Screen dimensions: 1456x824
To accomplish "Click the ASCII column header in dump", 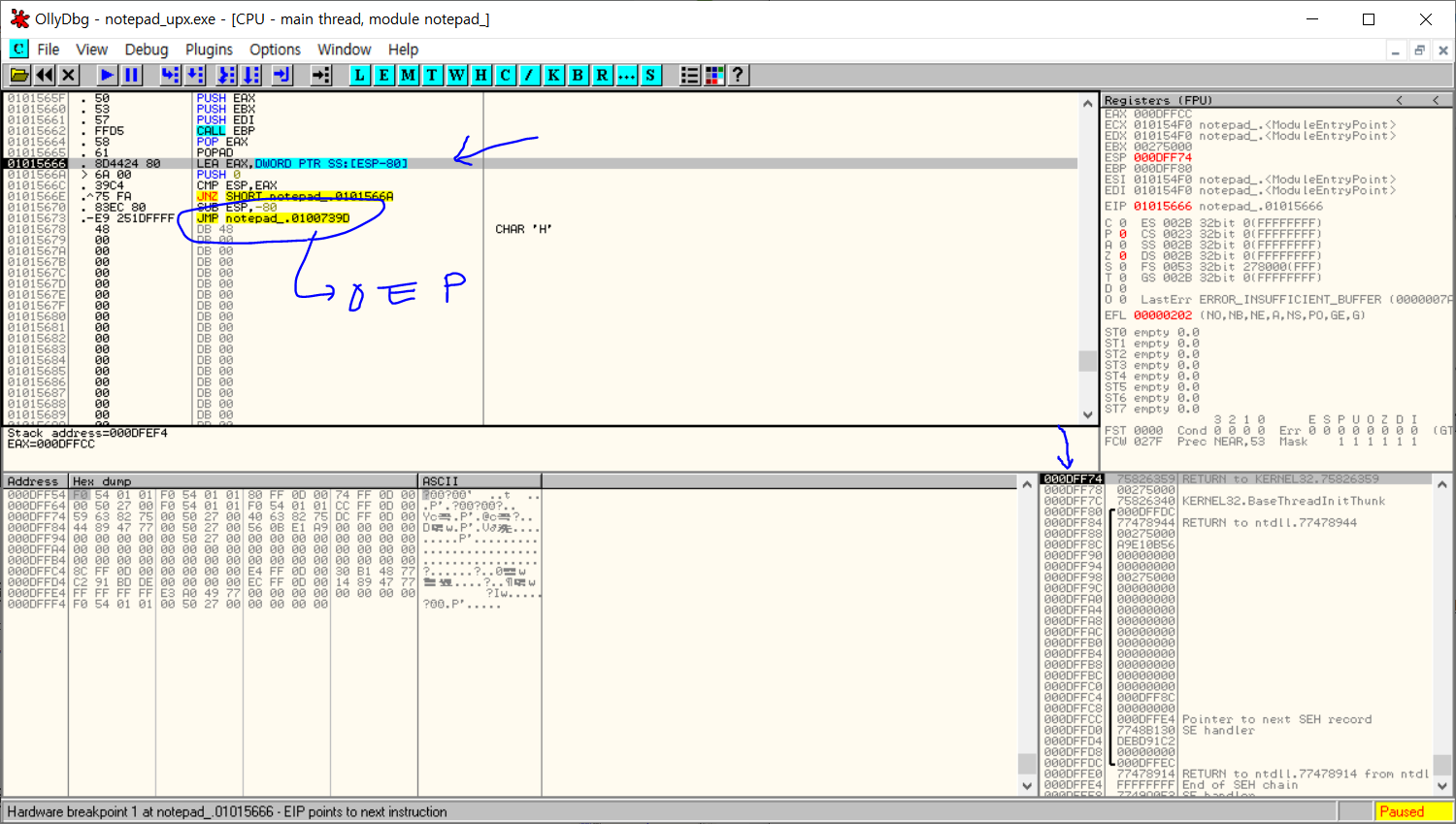I will 480,481.
